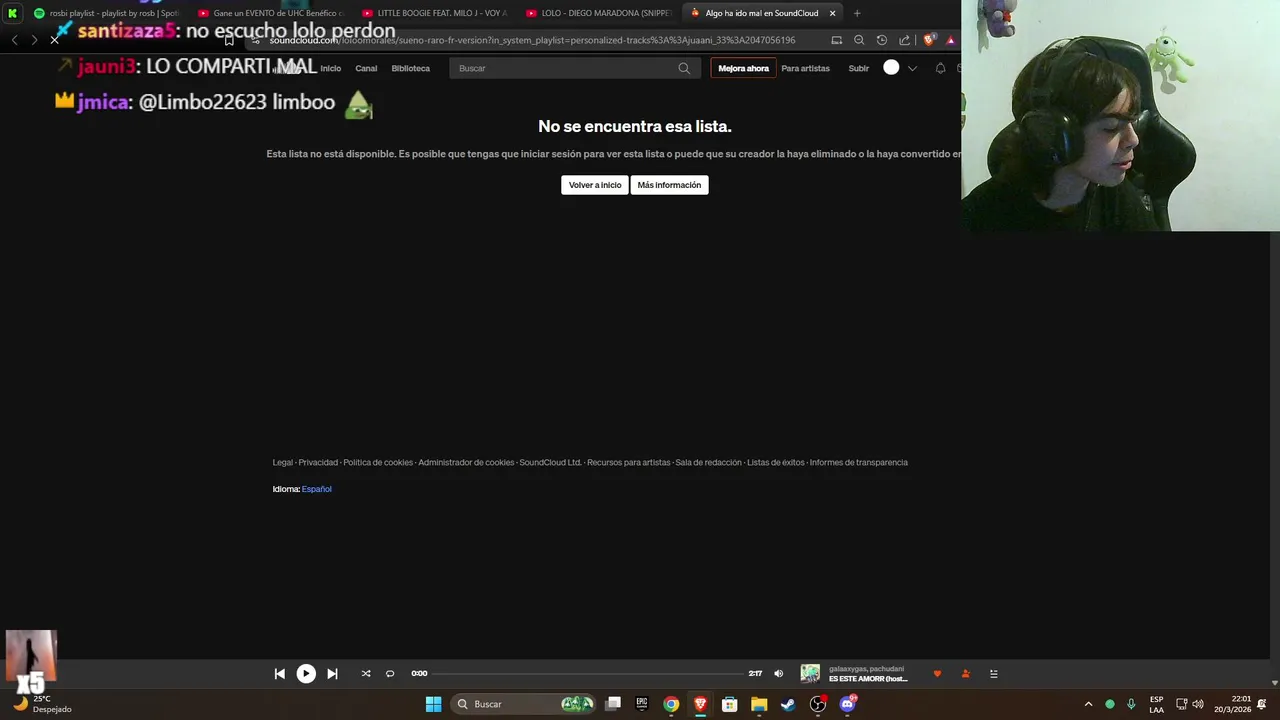Open Steam from taskbar

point(788,704)
